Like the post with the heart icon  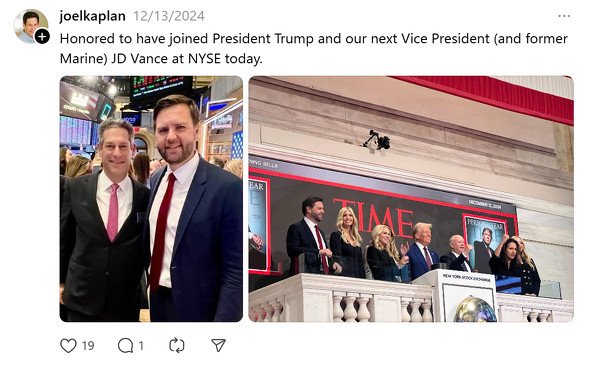[68, 345]
